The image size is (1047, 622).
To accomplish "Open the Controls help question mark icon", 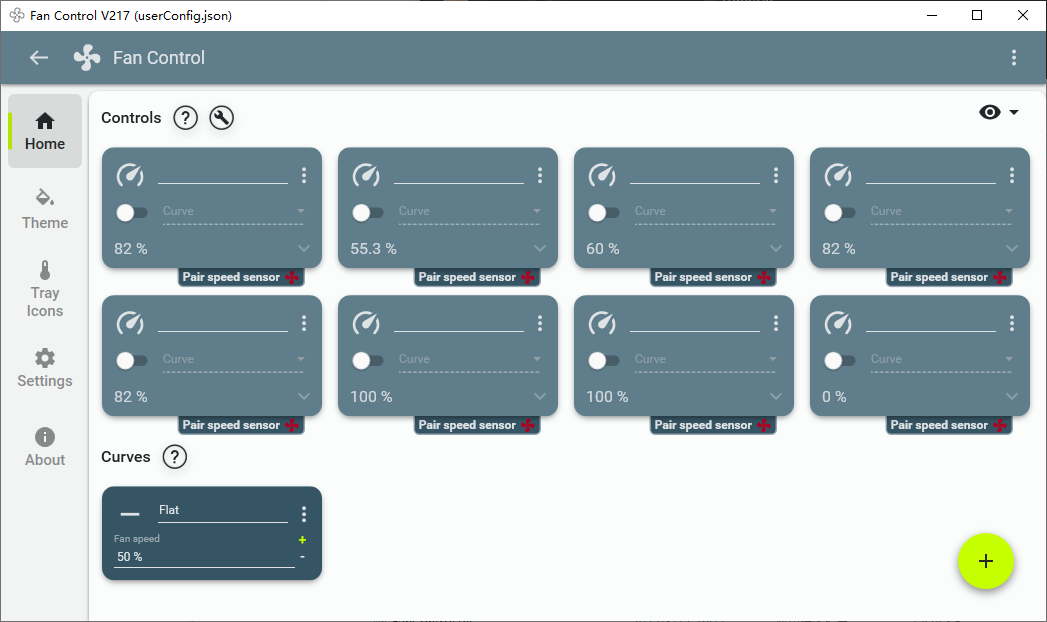I will click(x=185, y=118).
